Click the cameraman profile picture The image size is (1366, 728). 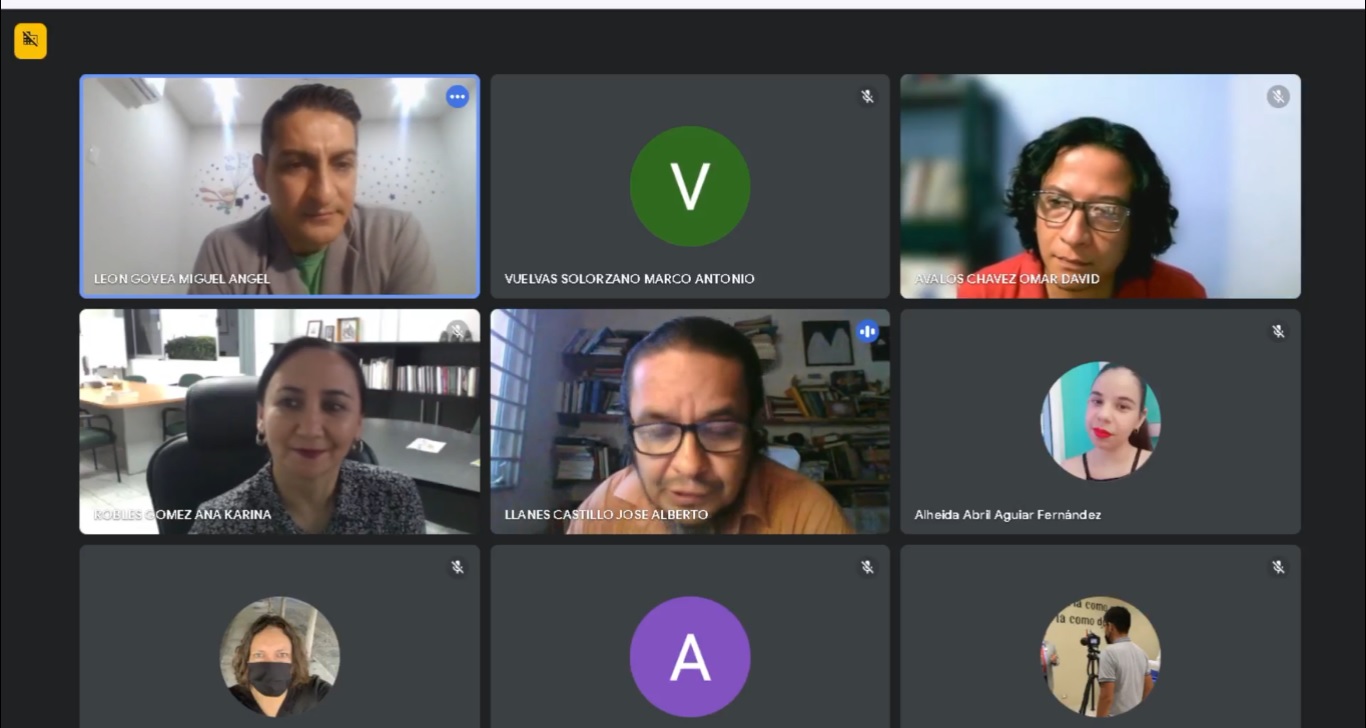(1100, 657)
